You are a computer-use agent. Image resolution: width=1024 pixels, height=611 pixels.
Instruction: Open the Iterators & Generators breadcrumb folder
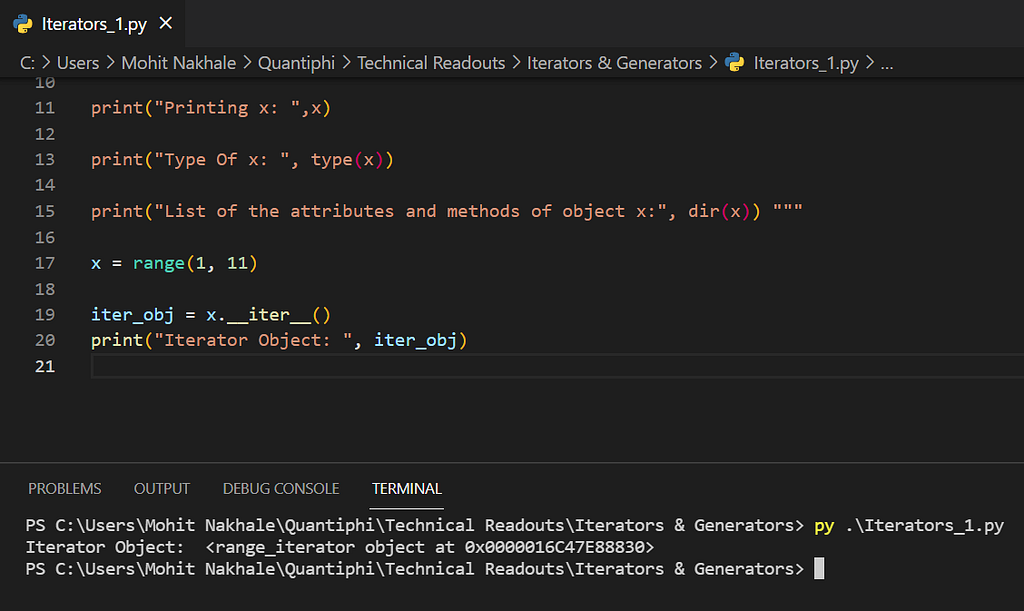(x=614, y=63)
